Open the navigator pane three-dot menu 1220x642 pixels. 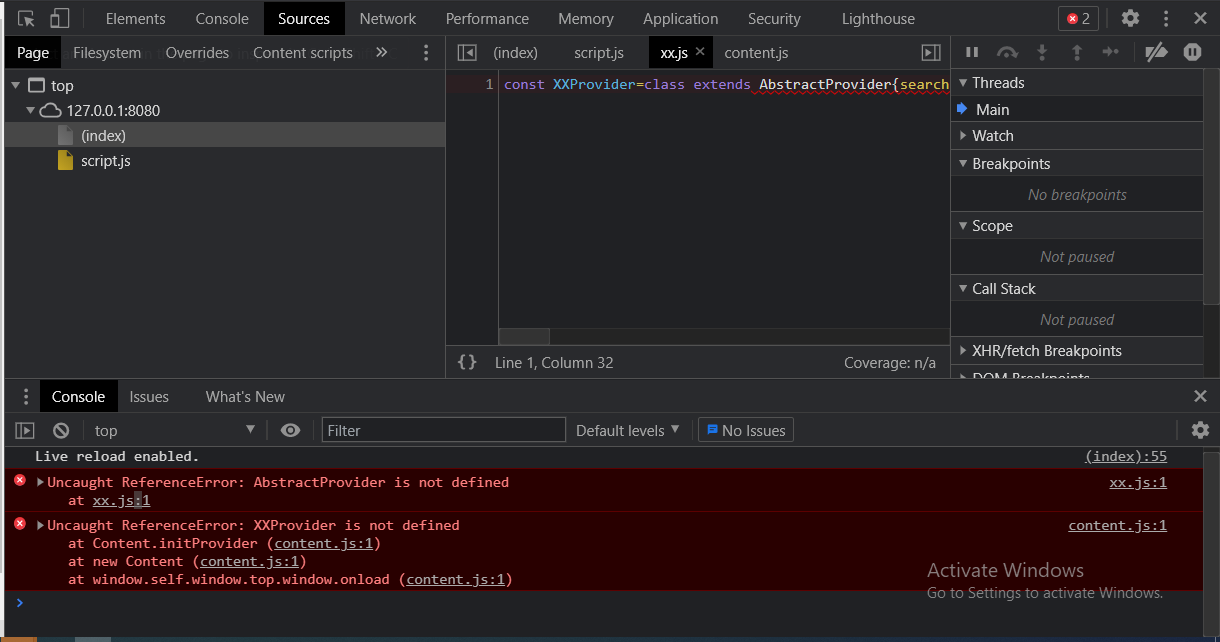point(426,52)
